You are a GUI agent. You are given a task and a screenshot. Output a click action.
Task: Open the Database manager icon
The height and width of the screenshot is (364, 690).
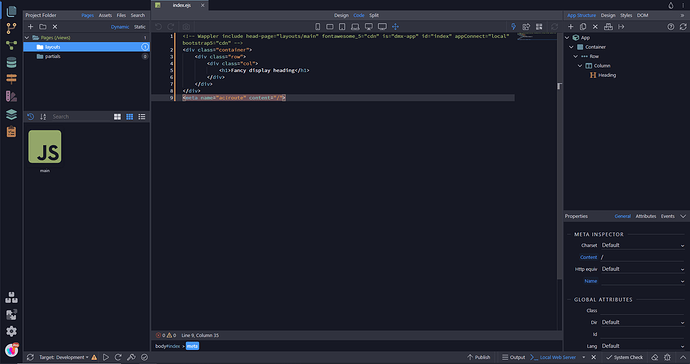[11, 63]
